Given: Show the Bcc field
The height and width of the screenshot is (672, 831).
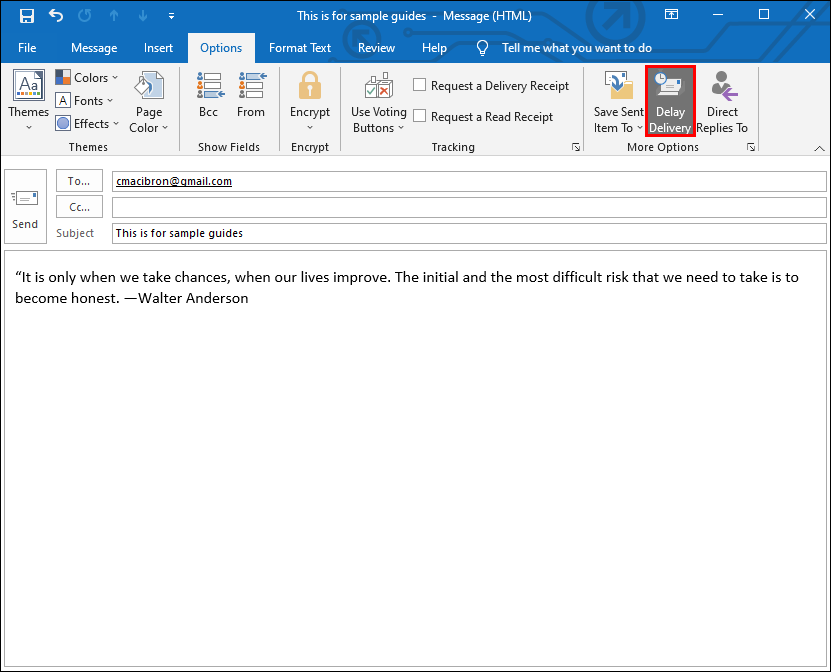Looking at the screenshot, I should 208,97.
